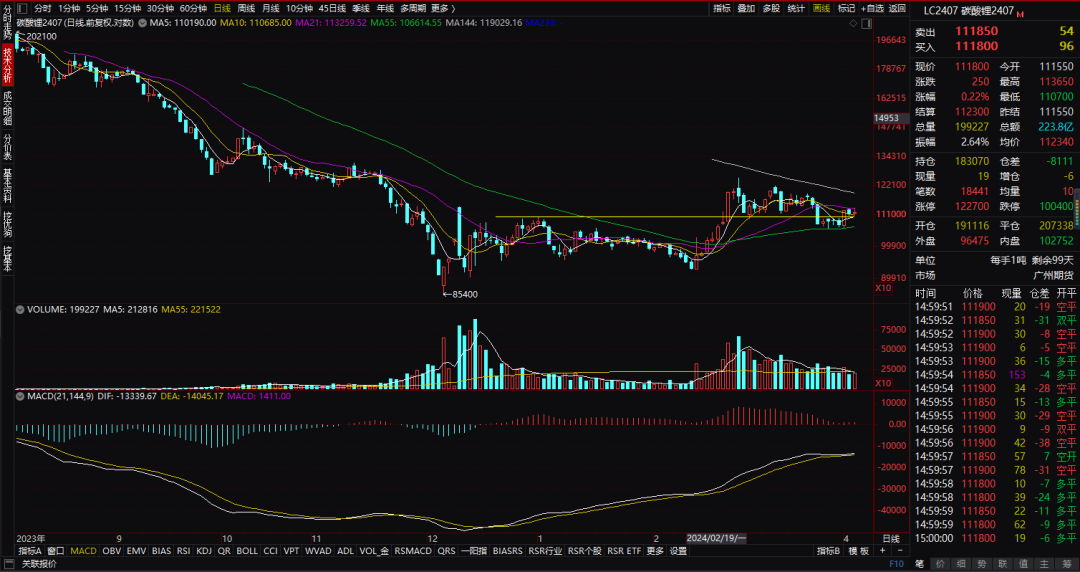The width and height of the screenshot is (1080, 572).
Task: Select the 日线 daily period
Action: [x=222, y=8]
